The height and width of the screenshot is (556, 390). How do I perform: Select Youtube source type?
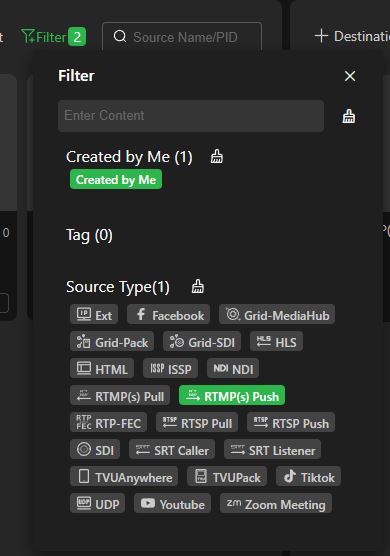[x=172, y=503]
